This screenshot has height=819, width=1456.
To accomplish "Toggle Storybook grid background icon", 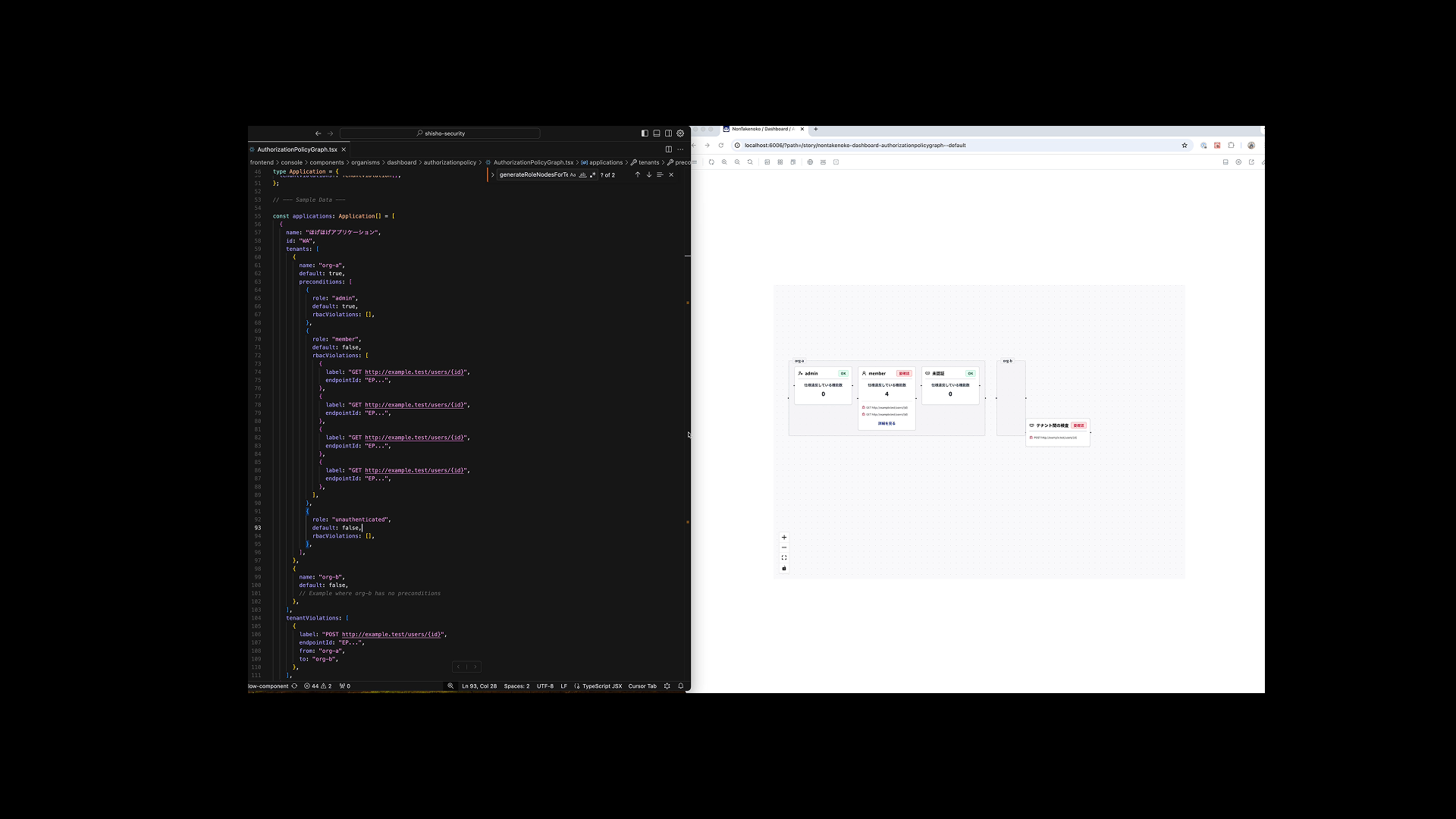I will [780, 162].
